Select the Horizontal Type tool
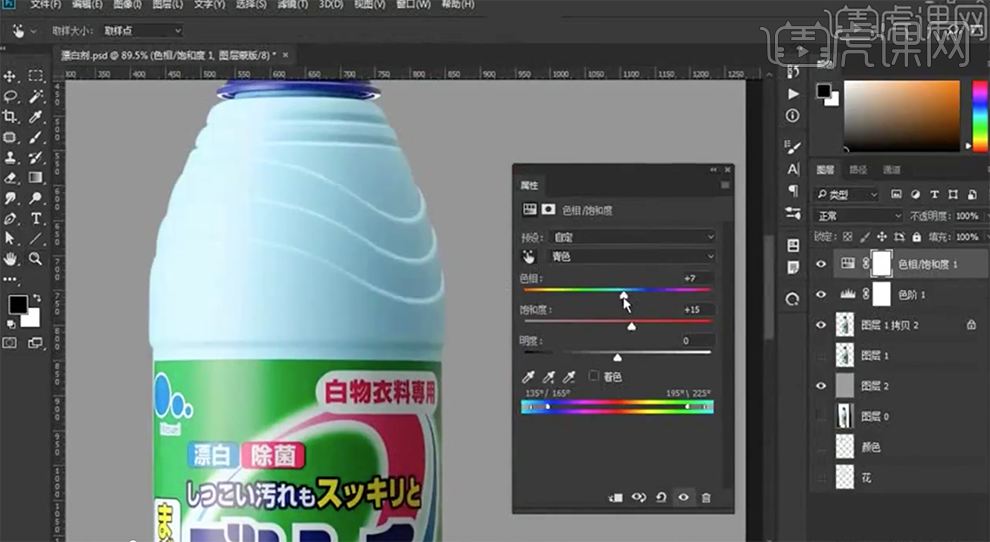The height and width of the screenshot is (542, 990). (x=36, y=218)
